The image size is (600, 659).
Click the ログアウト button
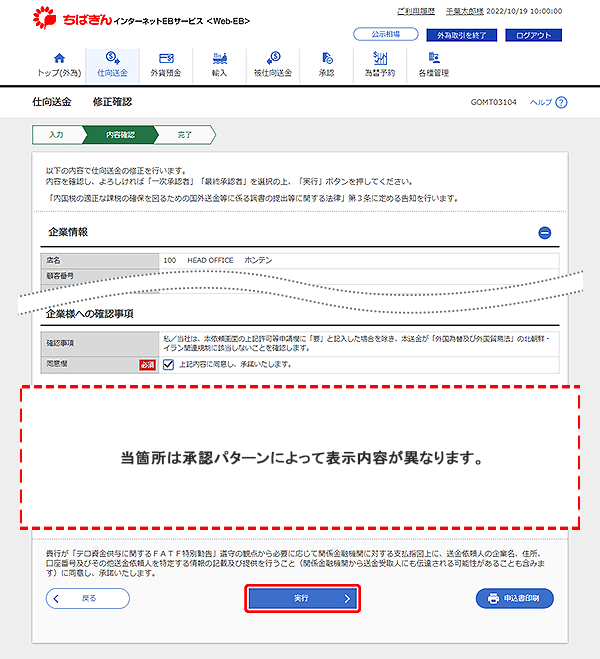(x=533, y=35)
